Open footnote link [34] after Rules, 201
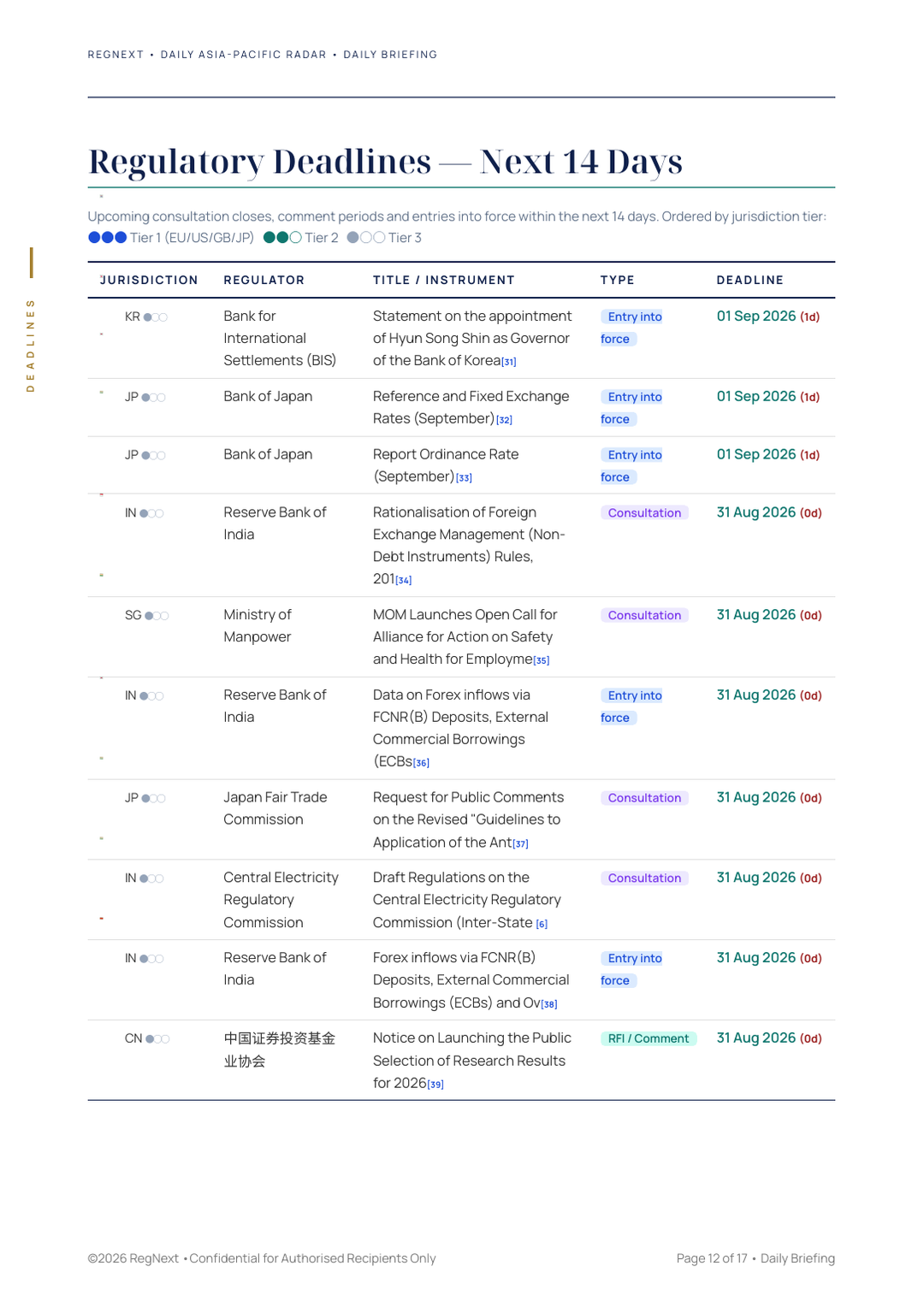924x1307 pixels. (x=404, y=580)
